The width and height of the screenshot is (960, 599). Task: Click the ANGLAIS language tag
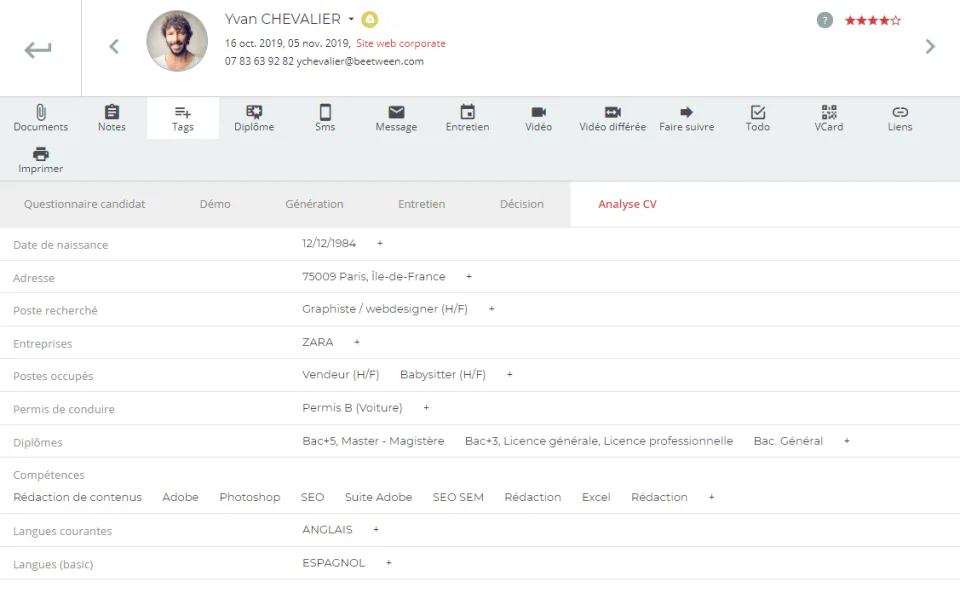pyautogui.click(x=327, y=530)
